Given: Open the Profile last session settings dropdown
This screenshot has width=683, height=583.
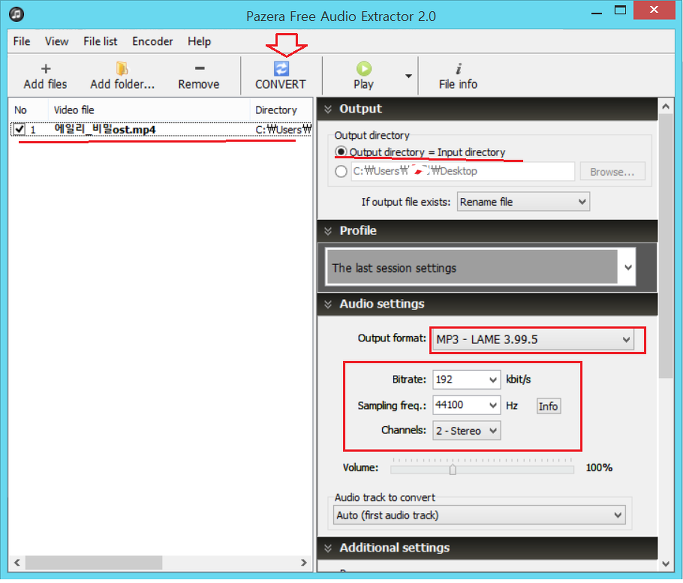Looking at the screenshot, I should coord(481,267).
